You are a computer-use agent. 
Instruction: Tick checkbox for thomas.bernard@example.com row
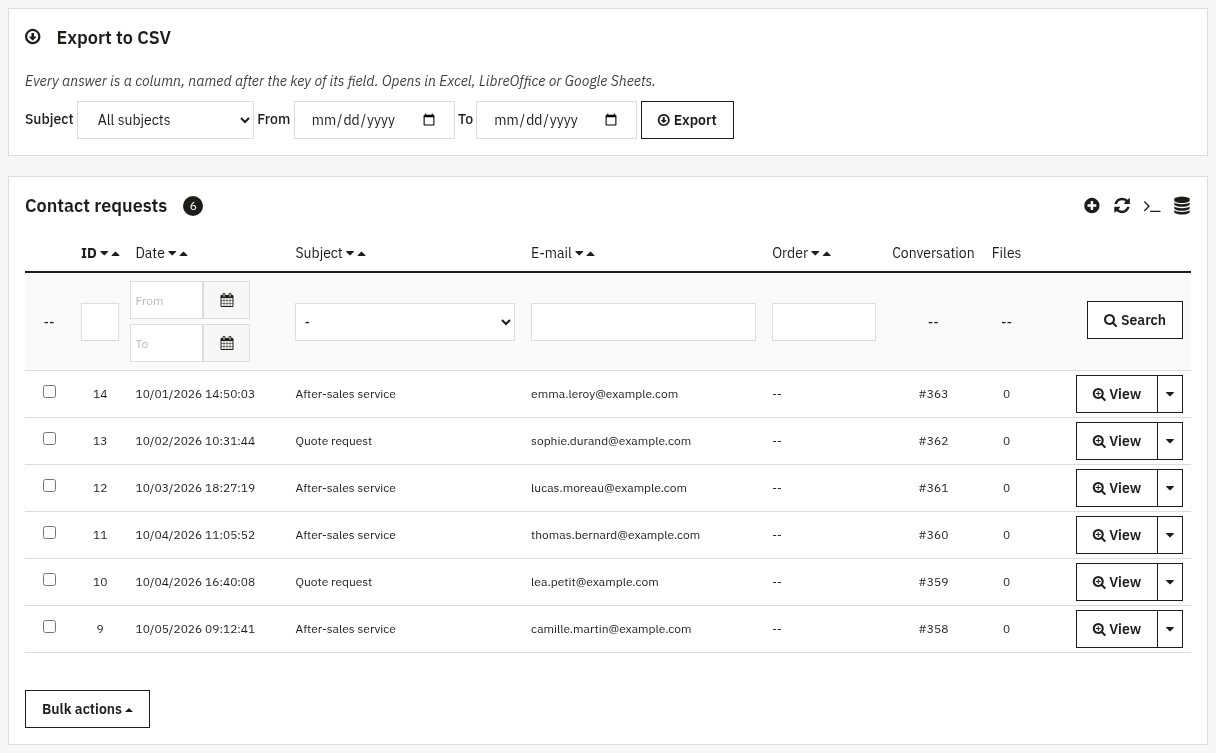pyautogui.click(x=49, y=533)
